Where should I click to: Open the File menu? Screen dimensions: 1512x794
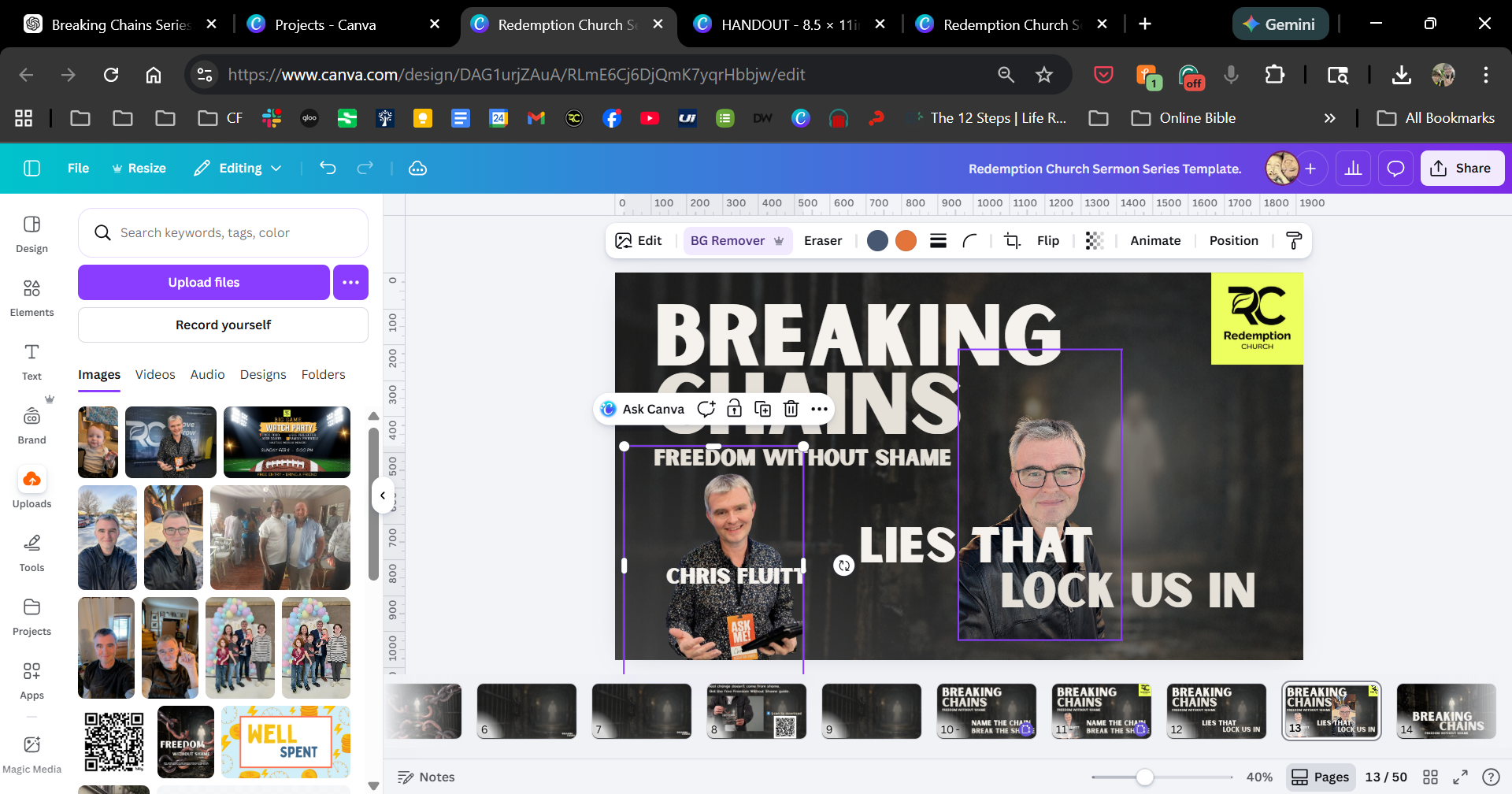click(78, 168)
